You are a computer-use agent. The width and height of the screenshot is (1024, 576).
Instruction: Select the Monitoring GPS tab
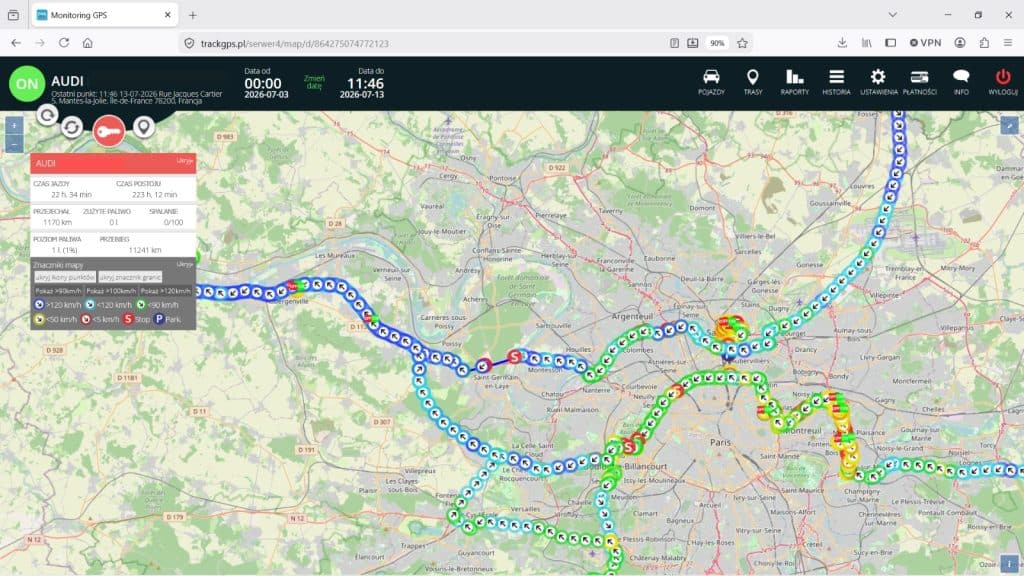pyautogui.click(x=104, y=15)
